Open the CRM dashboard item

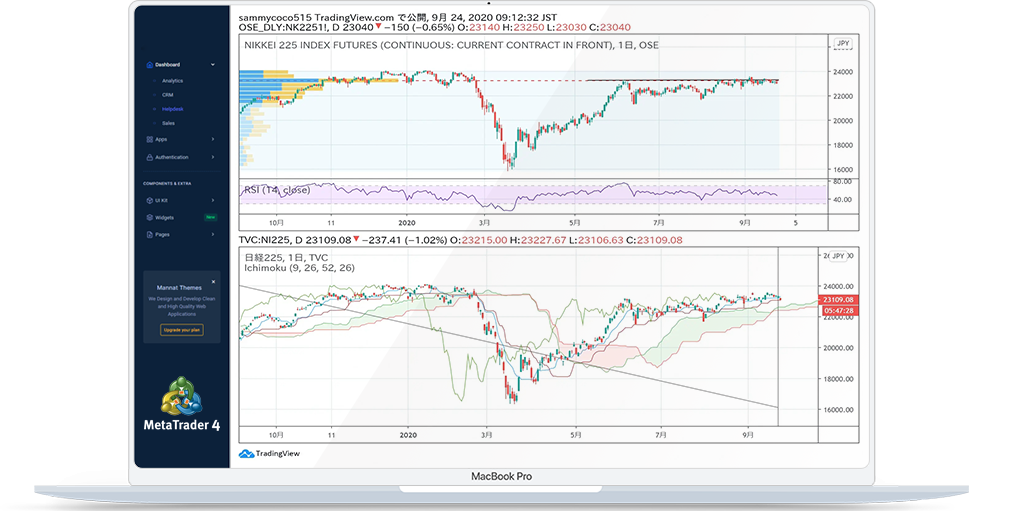coord(167,95)
